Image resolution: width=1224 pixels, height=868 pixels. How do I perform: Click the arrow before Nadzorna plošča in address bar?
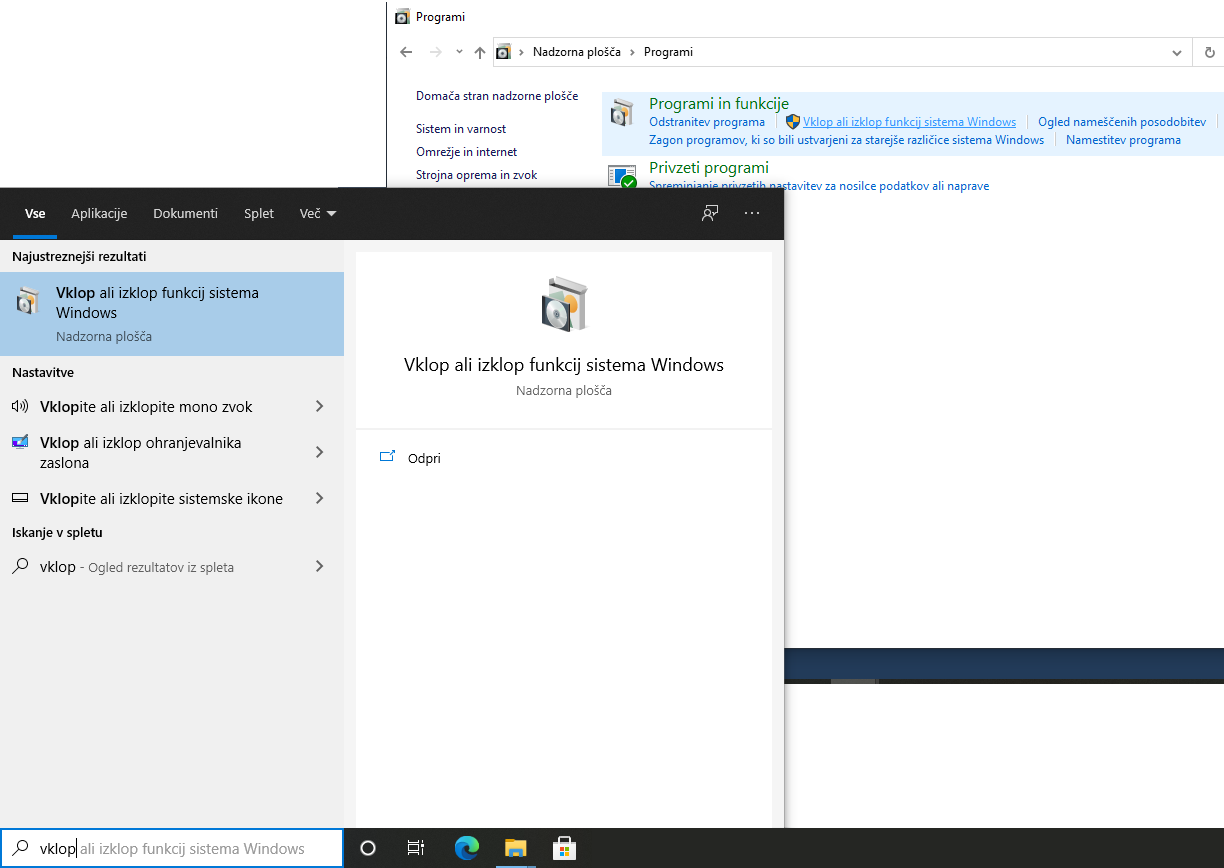pos(523,52)
